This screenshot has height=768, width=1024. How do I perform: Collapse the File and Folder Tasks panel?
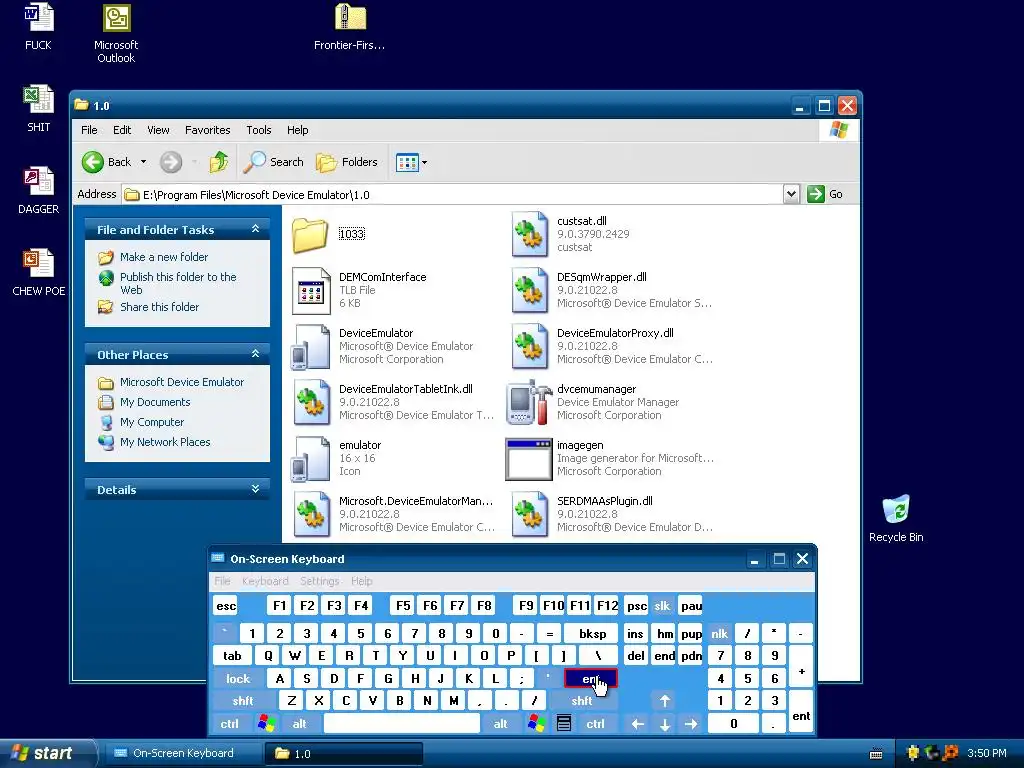pos(255,229)
